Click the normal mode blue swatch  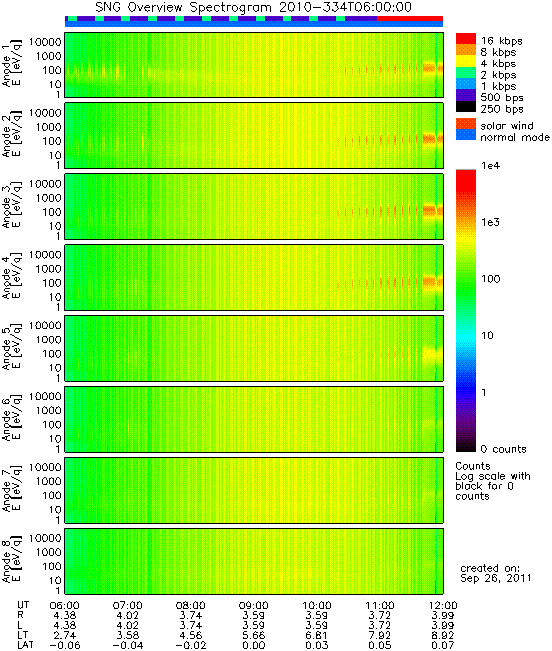tap(466, 135)
